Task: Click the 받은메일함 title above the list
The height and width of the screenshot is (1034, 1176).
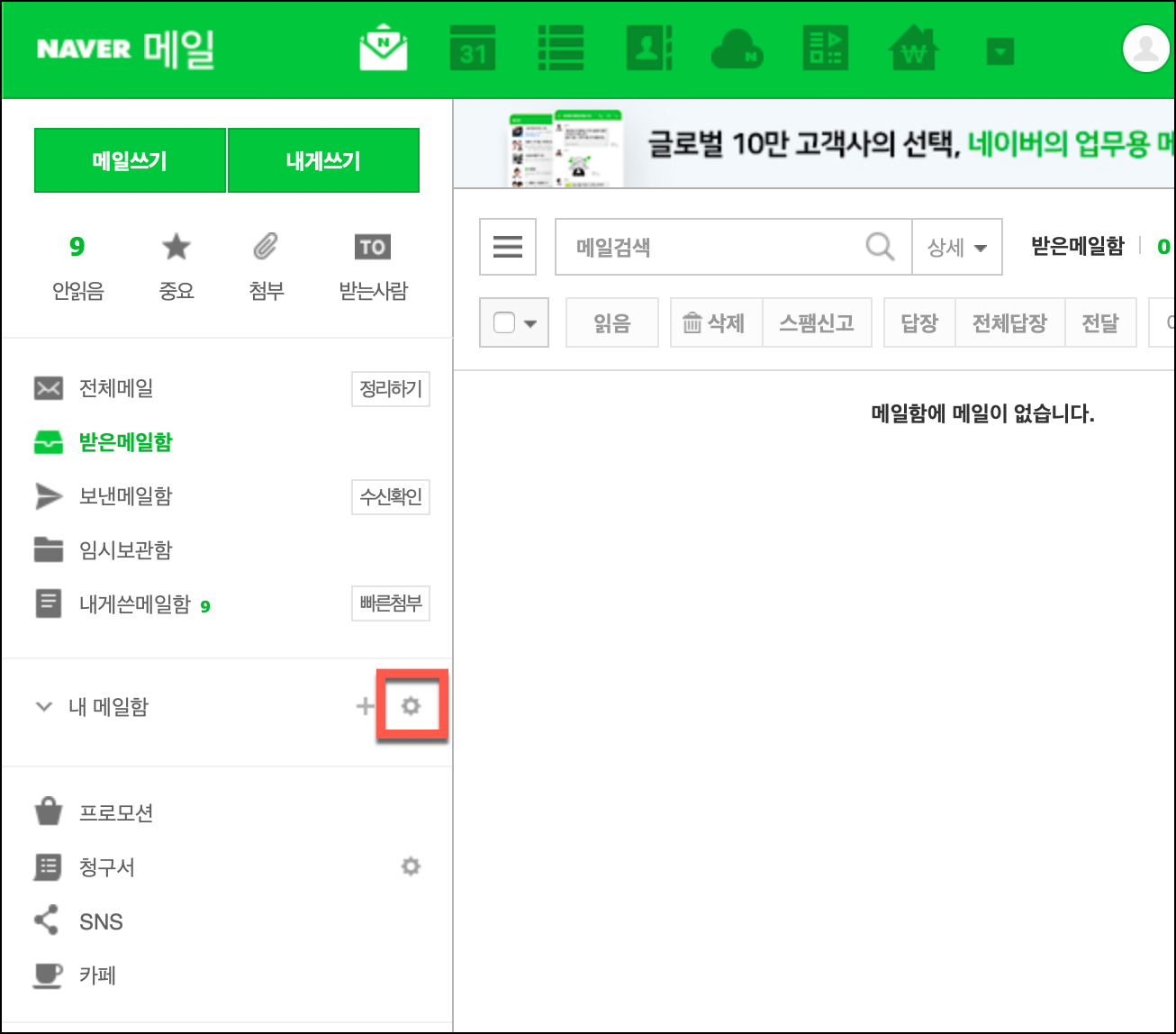Action: (x=1078, y=246)
